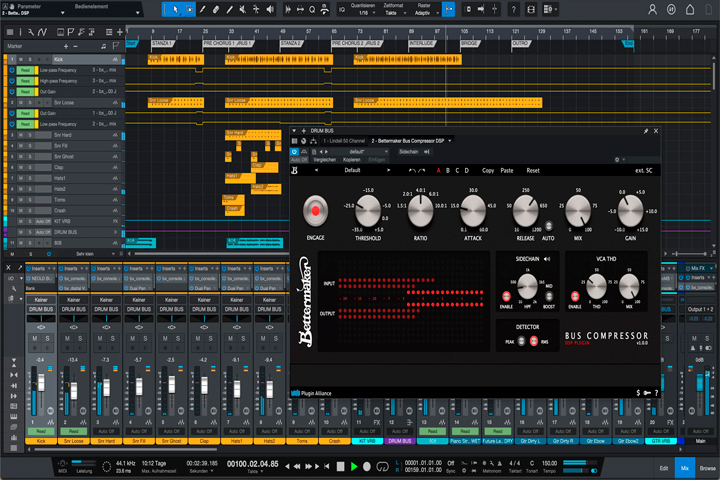This screenshot has height=480, width=720.
Task: Click Vergleichen compare button
Action: click(x=325, y=160)
